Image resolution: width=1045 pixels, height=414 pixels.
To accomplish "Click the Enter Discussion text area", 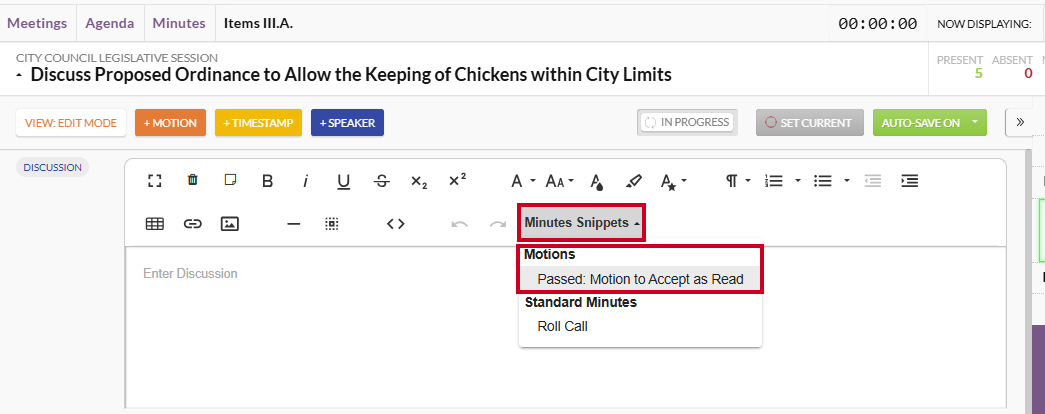I will 565,327.
